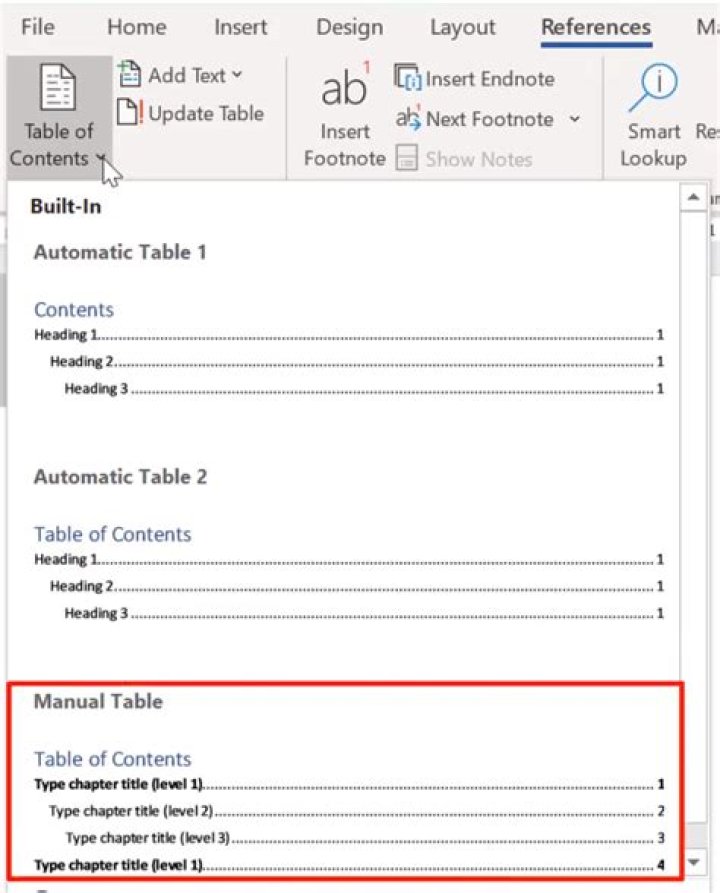Click the Show Notes icon
Screen dimensions: 720x893
pos(406,159)
